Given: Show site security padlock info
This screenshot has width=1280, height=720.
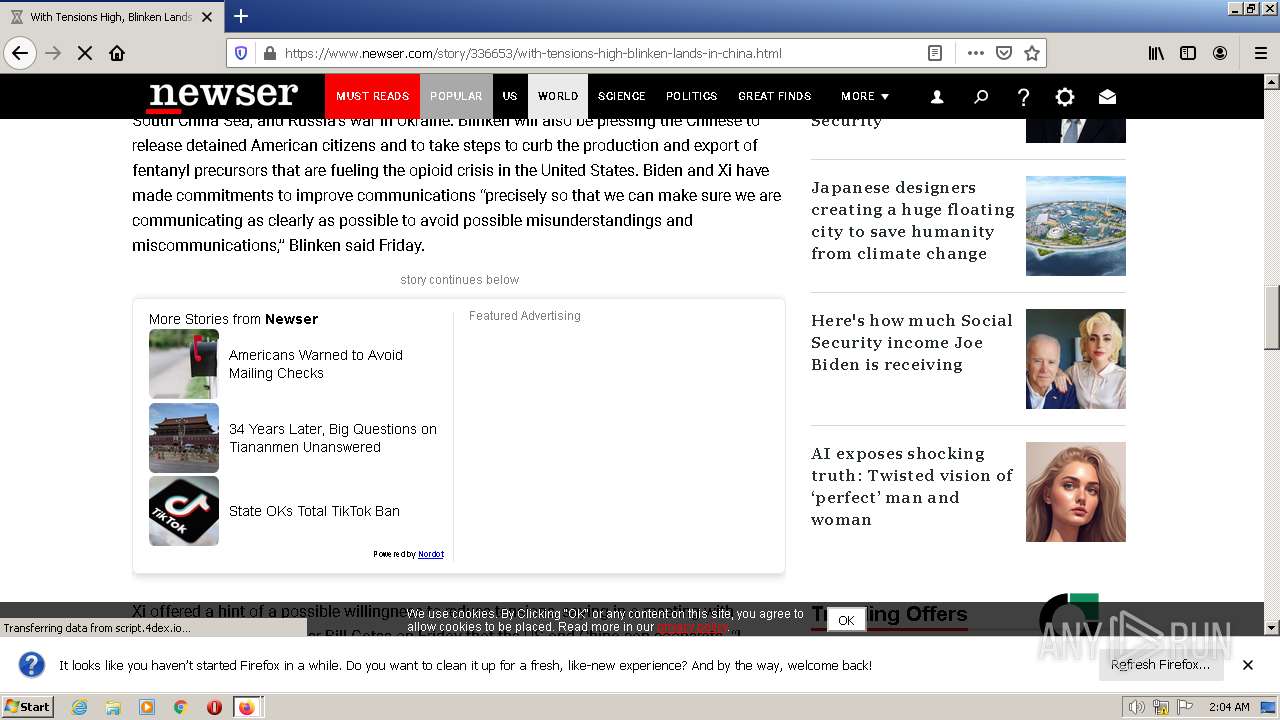Looking at the screenshot, I should (269, 53).
